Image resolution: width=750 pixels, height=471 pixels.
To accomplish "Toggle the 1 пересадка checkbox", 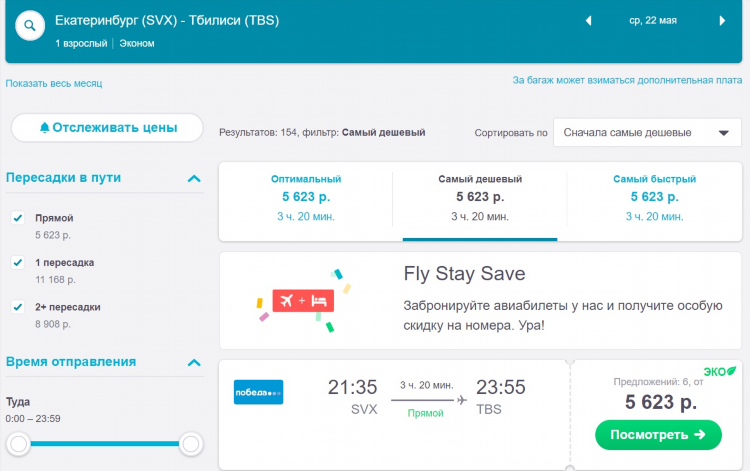I will (x=17, y=263).
